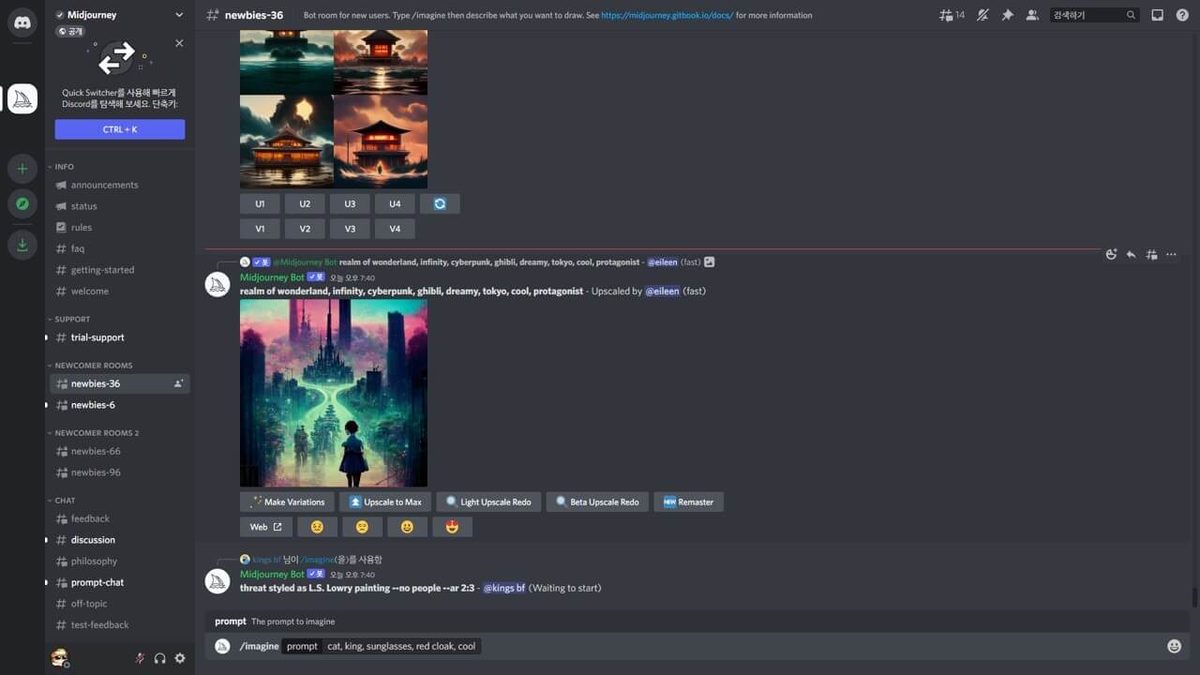Open the upscaled cyberpunk wonderland image
Screen dimensions: 1200x675
334,393
